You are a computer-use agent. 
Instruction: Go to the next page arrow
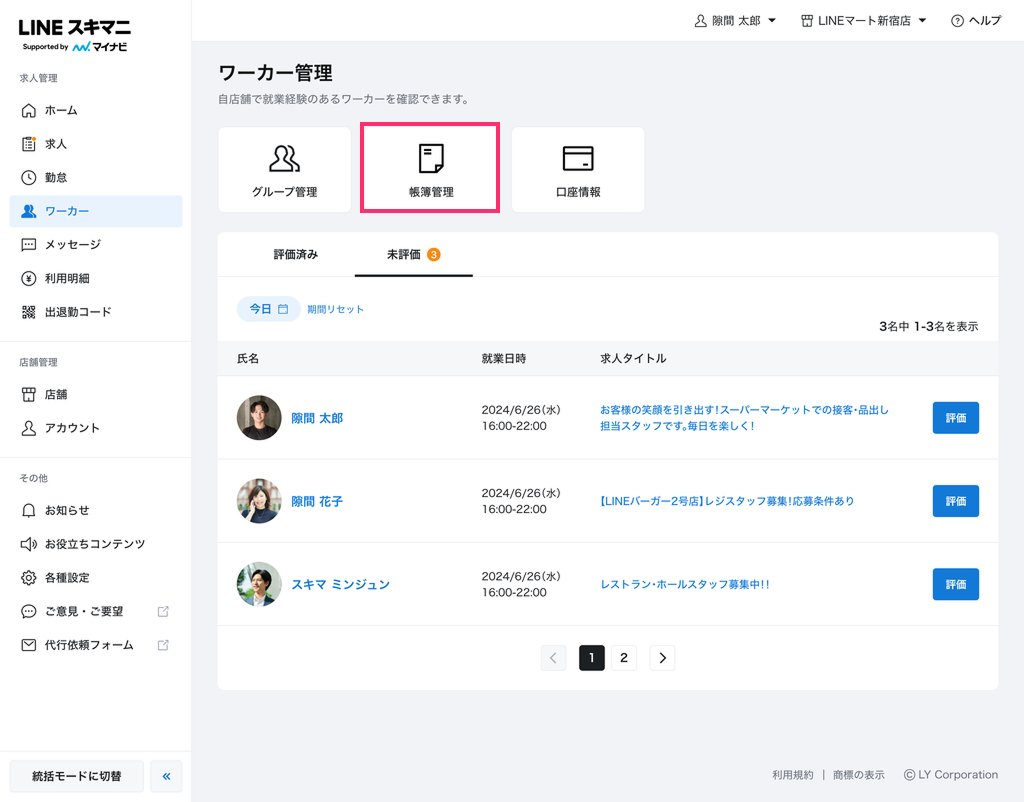pos(662,657)
